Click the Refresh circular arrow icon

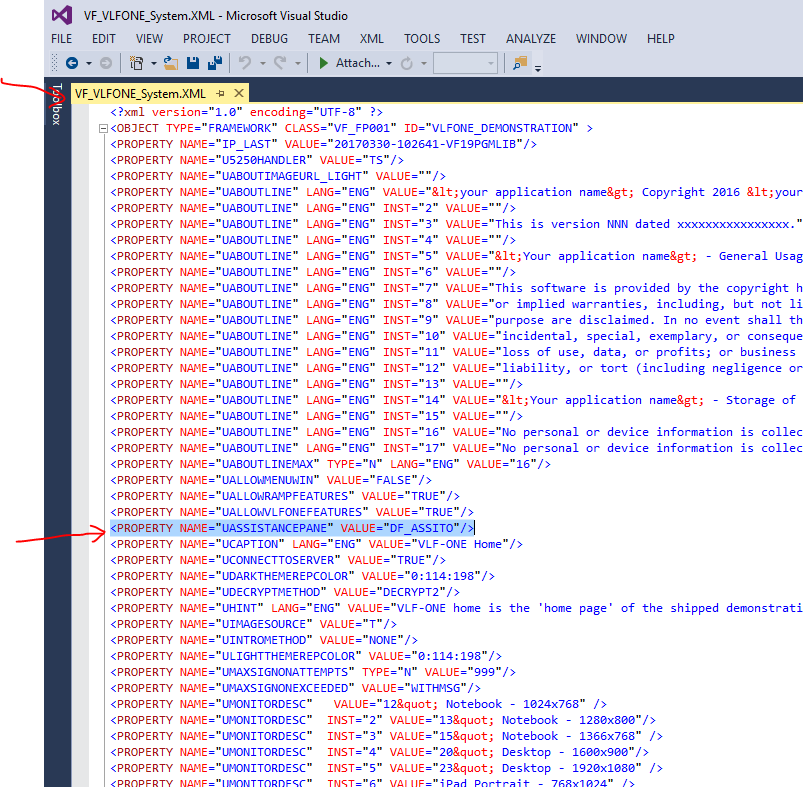[407, 63]
